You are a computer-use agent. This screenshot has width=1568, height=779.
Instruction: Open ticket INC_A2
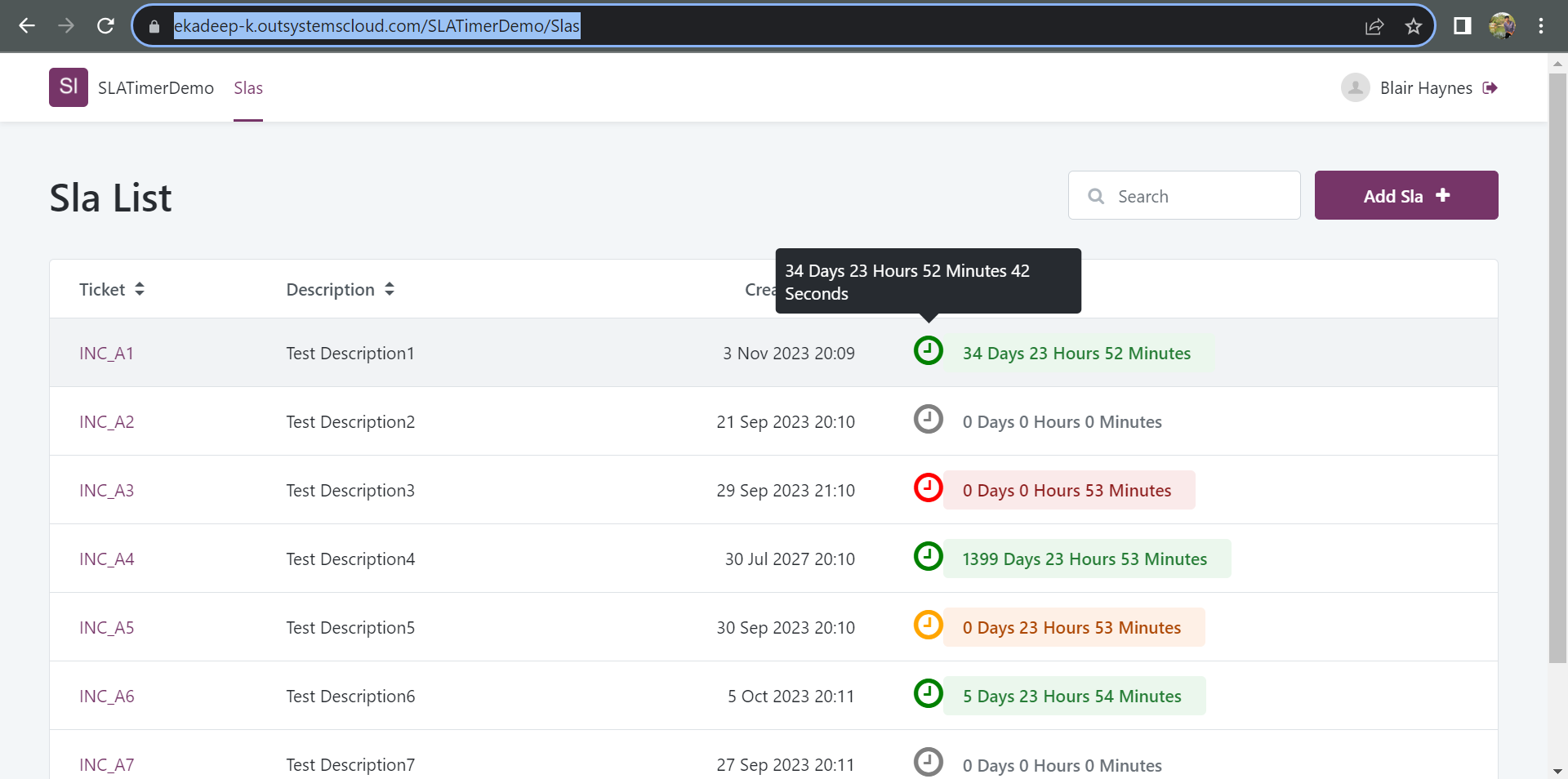[106, 422]
